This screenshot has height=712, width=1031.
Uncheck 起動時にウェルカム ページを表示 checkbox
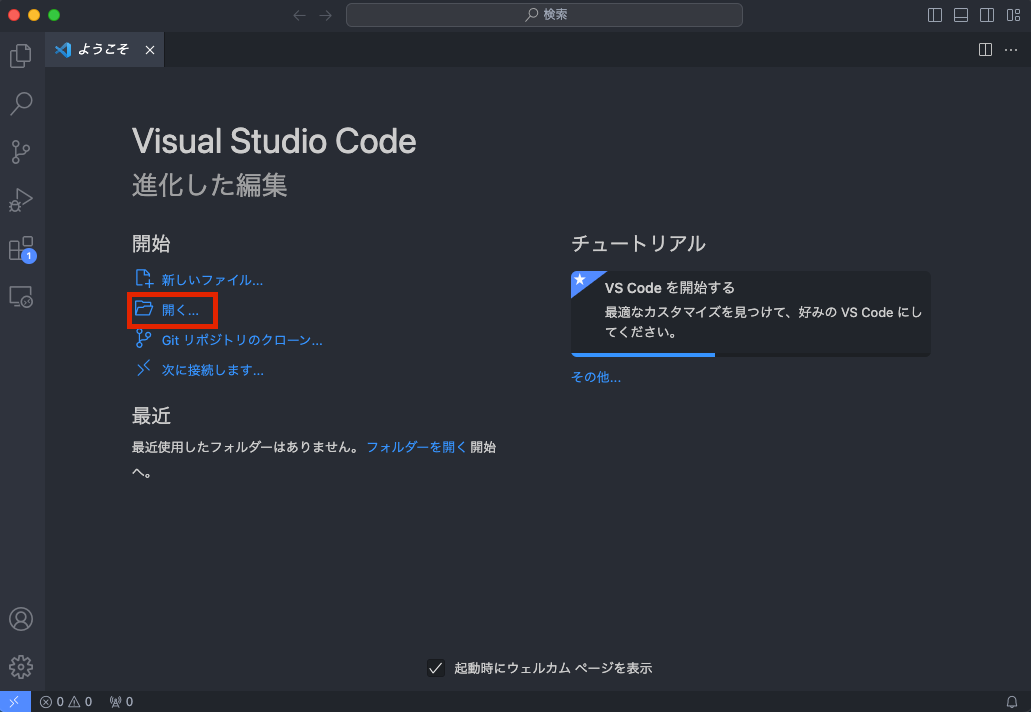(435, 668)
